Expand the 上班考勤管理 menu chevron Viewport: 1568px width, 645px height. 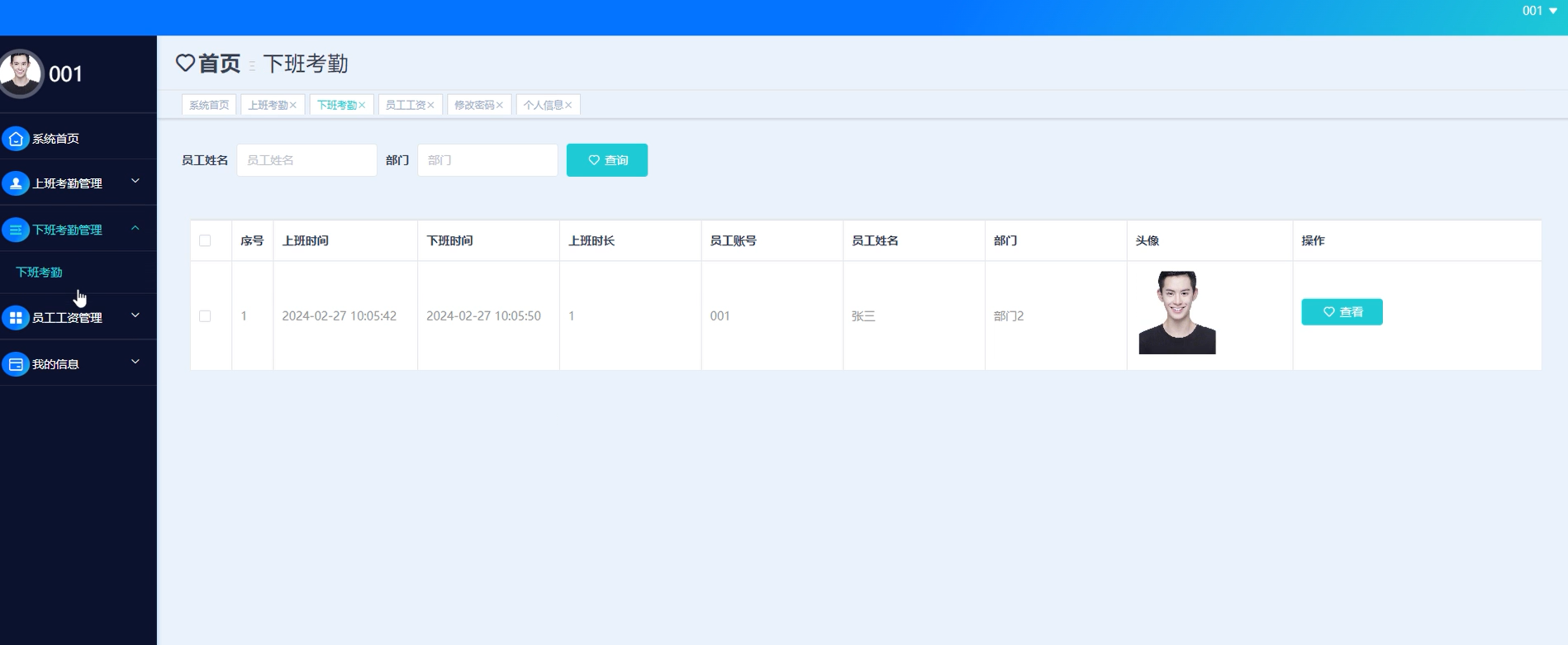[x=135, y=181]
